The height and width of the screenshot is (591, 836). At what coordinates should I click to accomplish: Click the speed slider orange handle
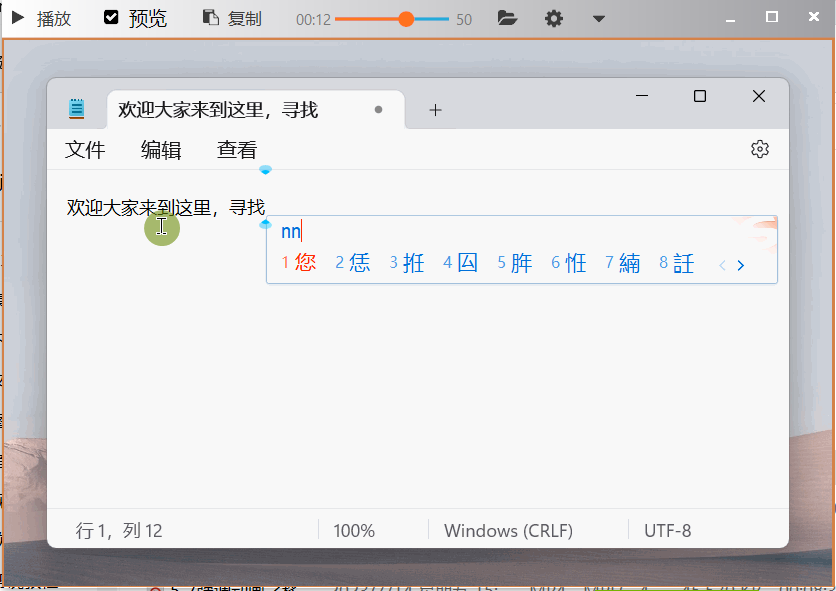coord(406,19)
